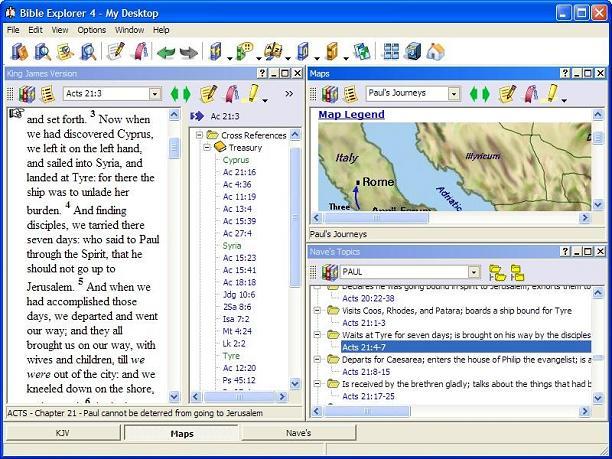
Task: Click the Bible text vertical scrollbar down arrow
Action: [174, 397]
